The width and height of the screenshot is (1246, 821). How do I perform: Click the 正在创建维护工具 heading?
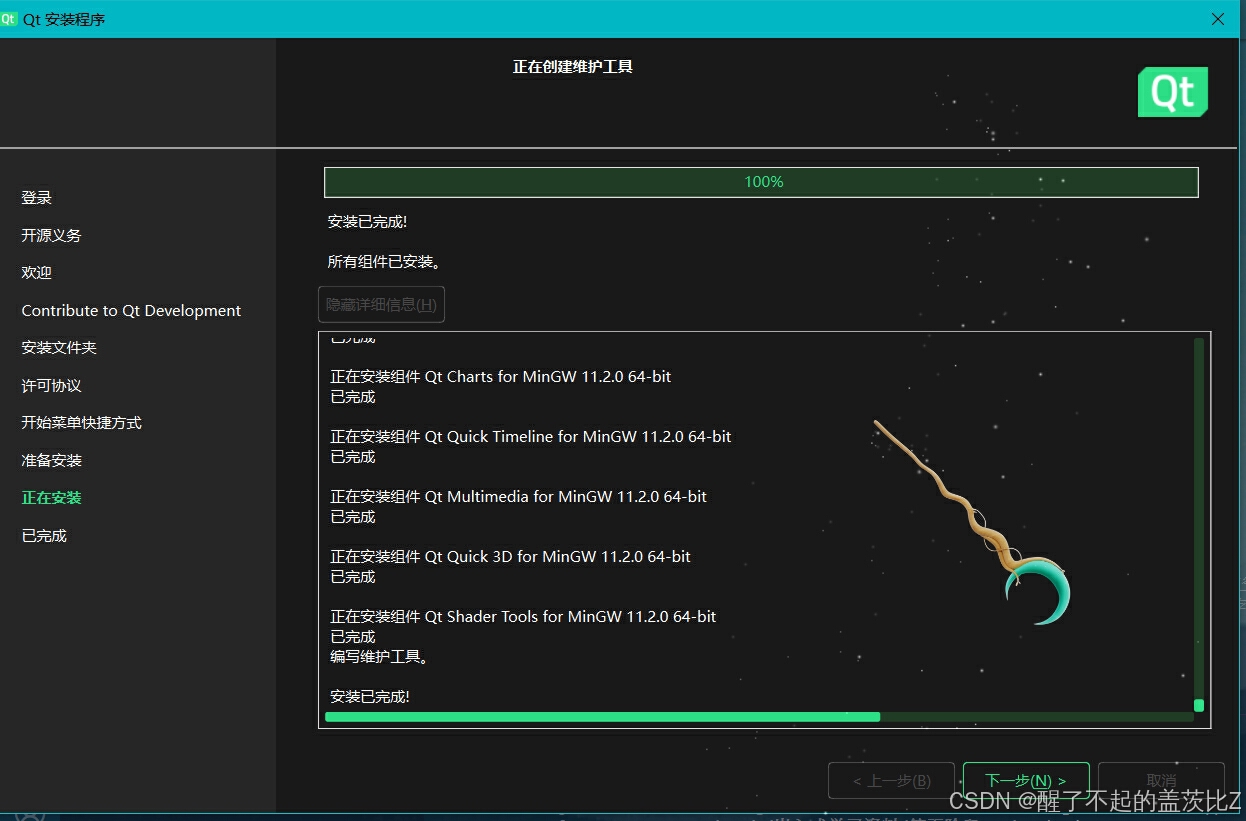[573, 67]
